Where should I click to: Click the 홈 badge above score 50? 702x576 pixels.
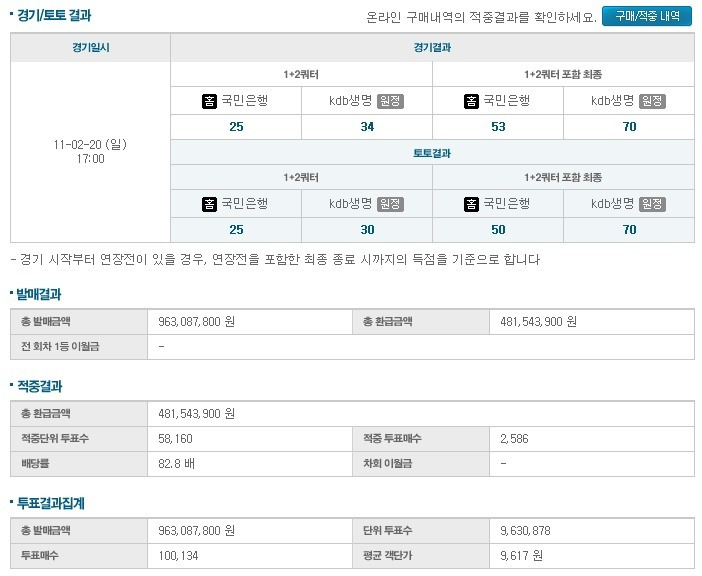click(471, 205)
